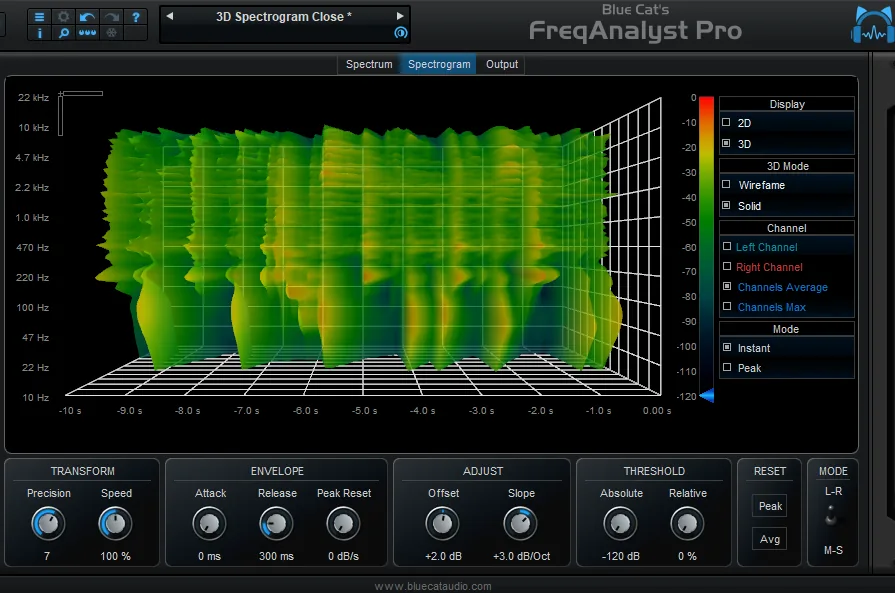Click the Speed value "100 %"

pyautogui.click(x=115, y=556)
